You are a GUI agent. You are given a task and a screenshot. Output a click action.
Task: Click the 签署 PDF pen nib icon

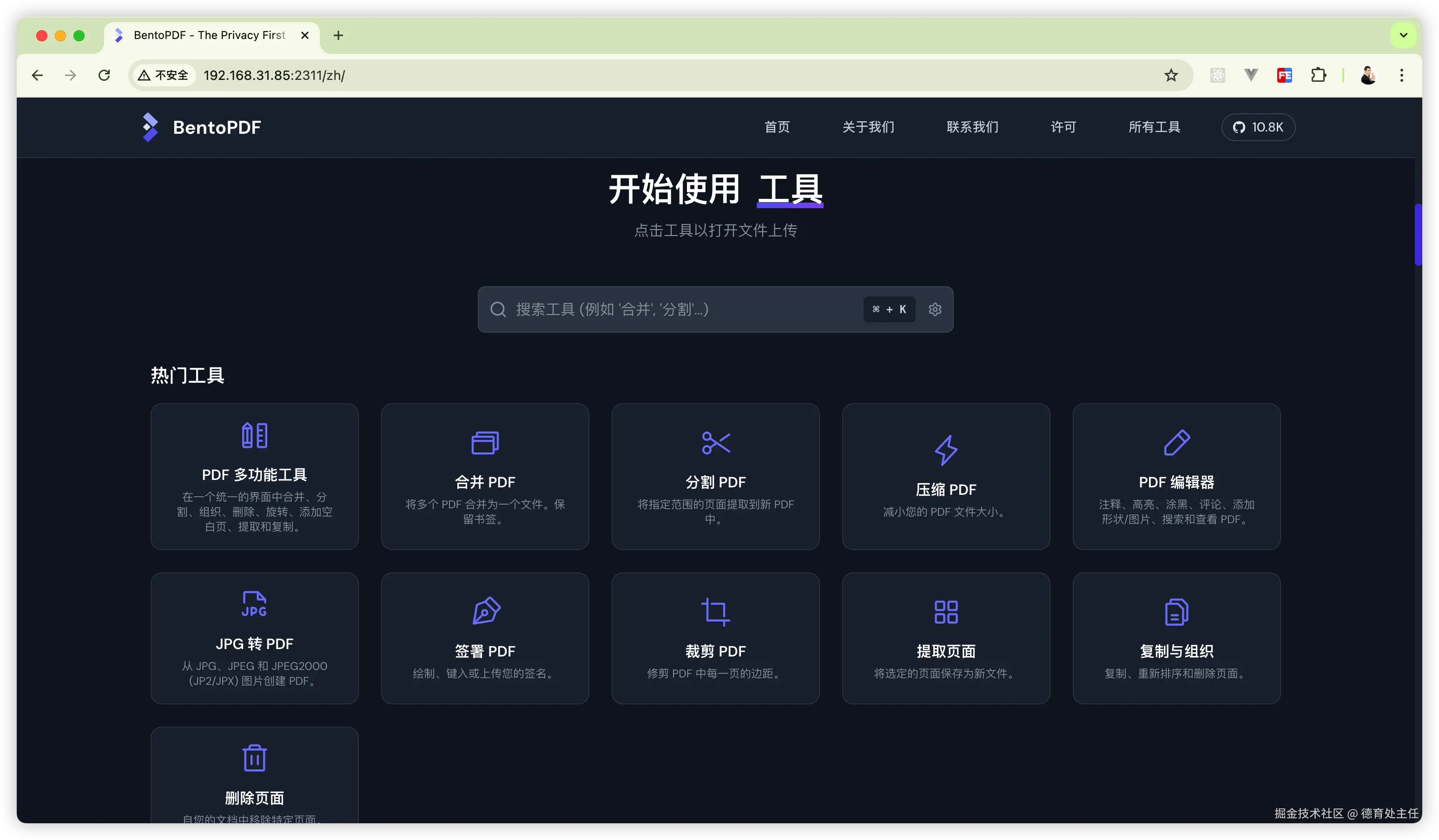tap(487, 611)
